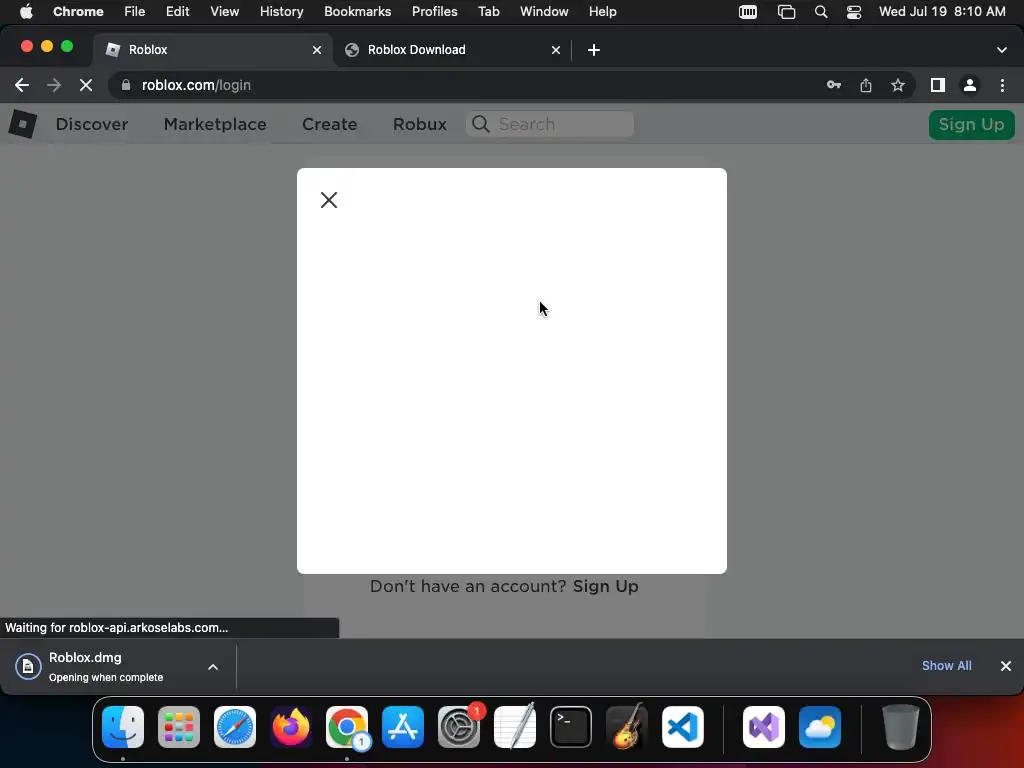Open the Create page link
Screen dimensions: 1024x768
tap(329, 124)
